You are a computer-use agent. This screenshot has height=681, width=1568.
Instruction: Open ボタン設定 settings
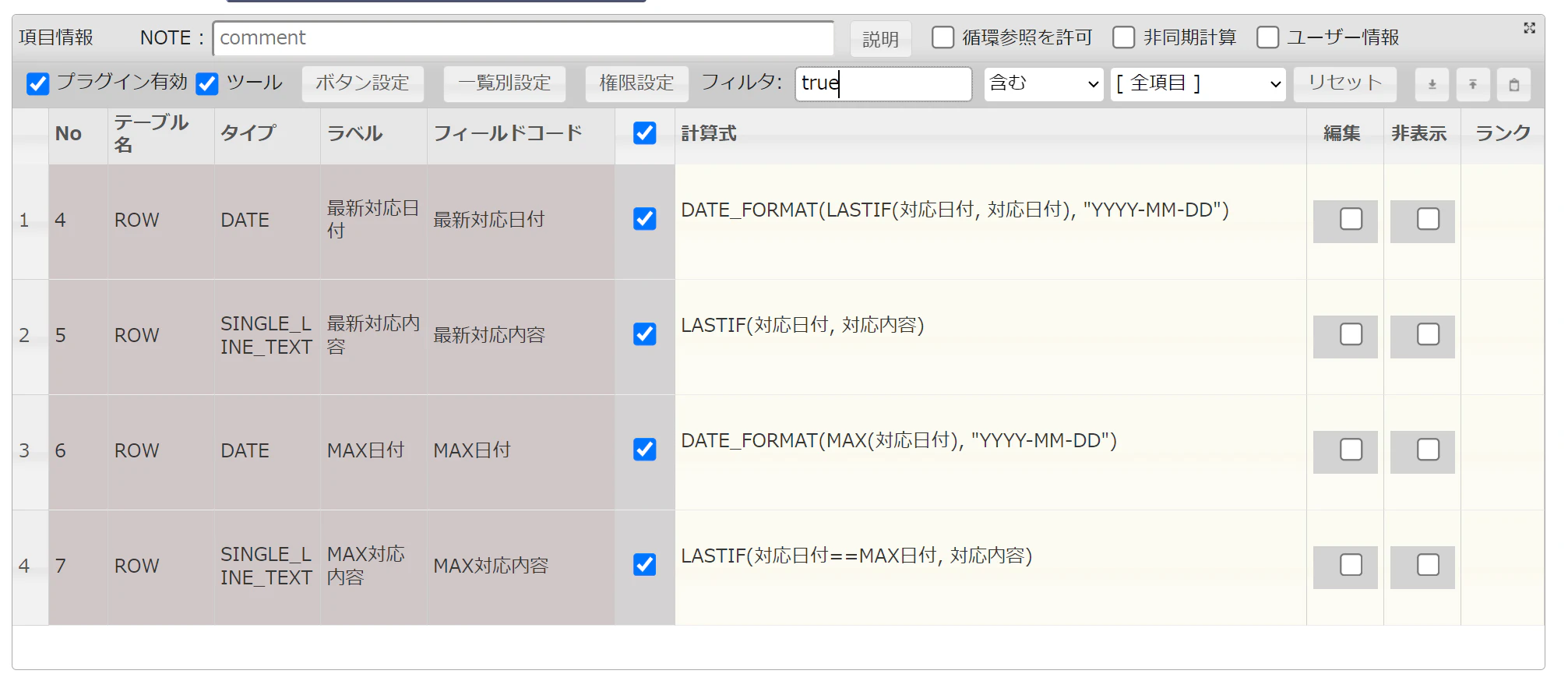(363, 83)
